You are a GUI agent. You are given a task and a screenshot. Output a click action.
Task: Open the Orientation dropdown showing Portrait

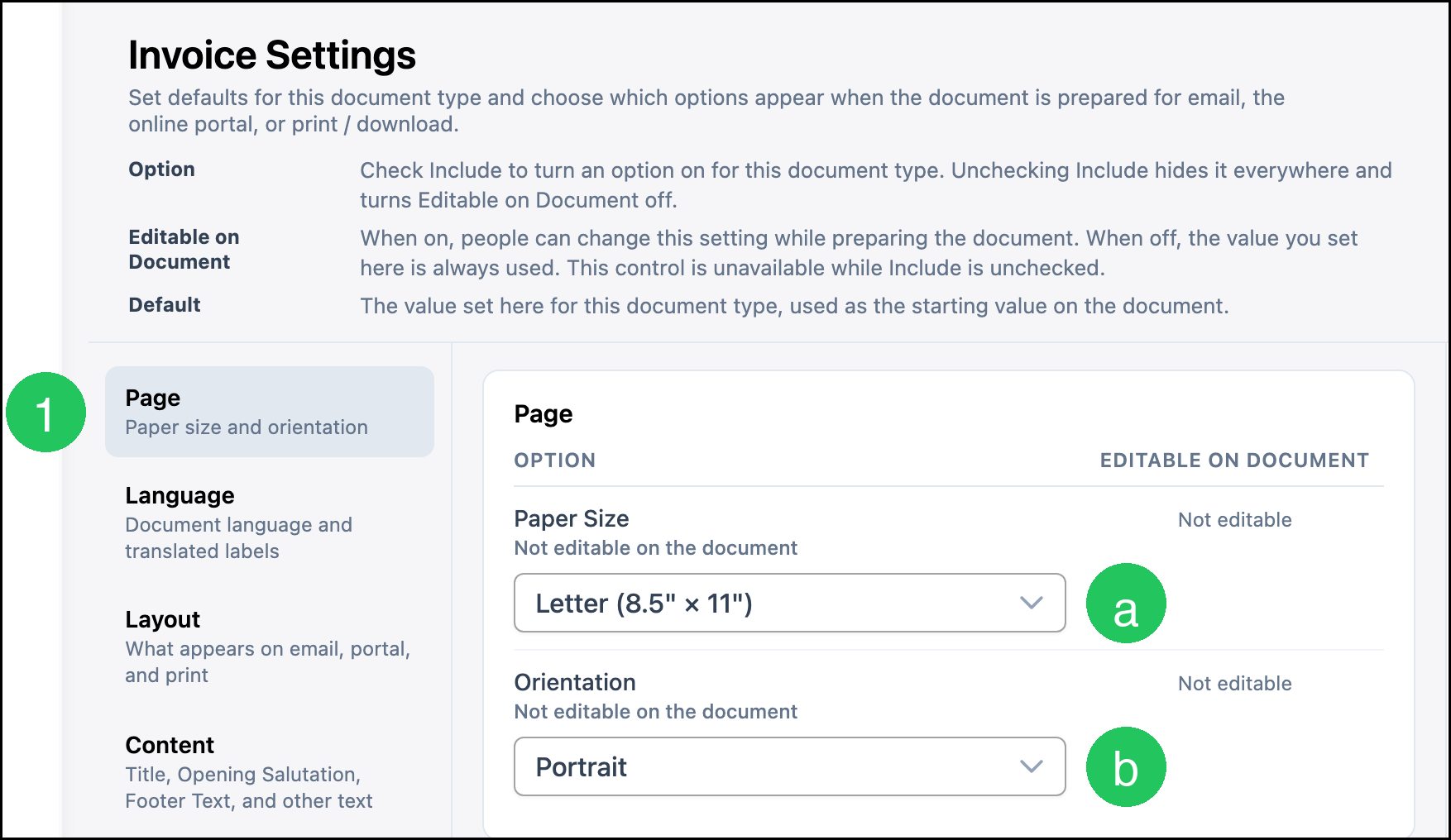coord(790,766)
